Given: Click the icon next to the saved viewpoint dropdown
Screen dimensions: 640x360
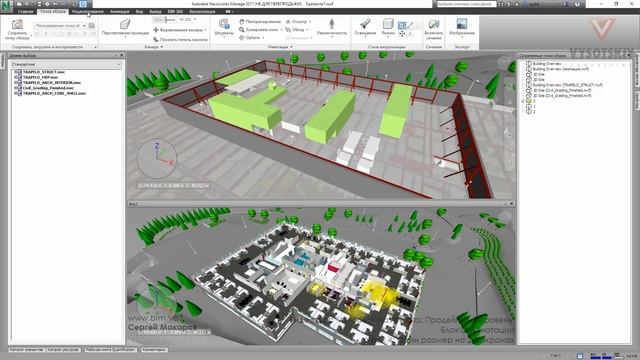Looking at the screenshot, I should pos(92,25).
